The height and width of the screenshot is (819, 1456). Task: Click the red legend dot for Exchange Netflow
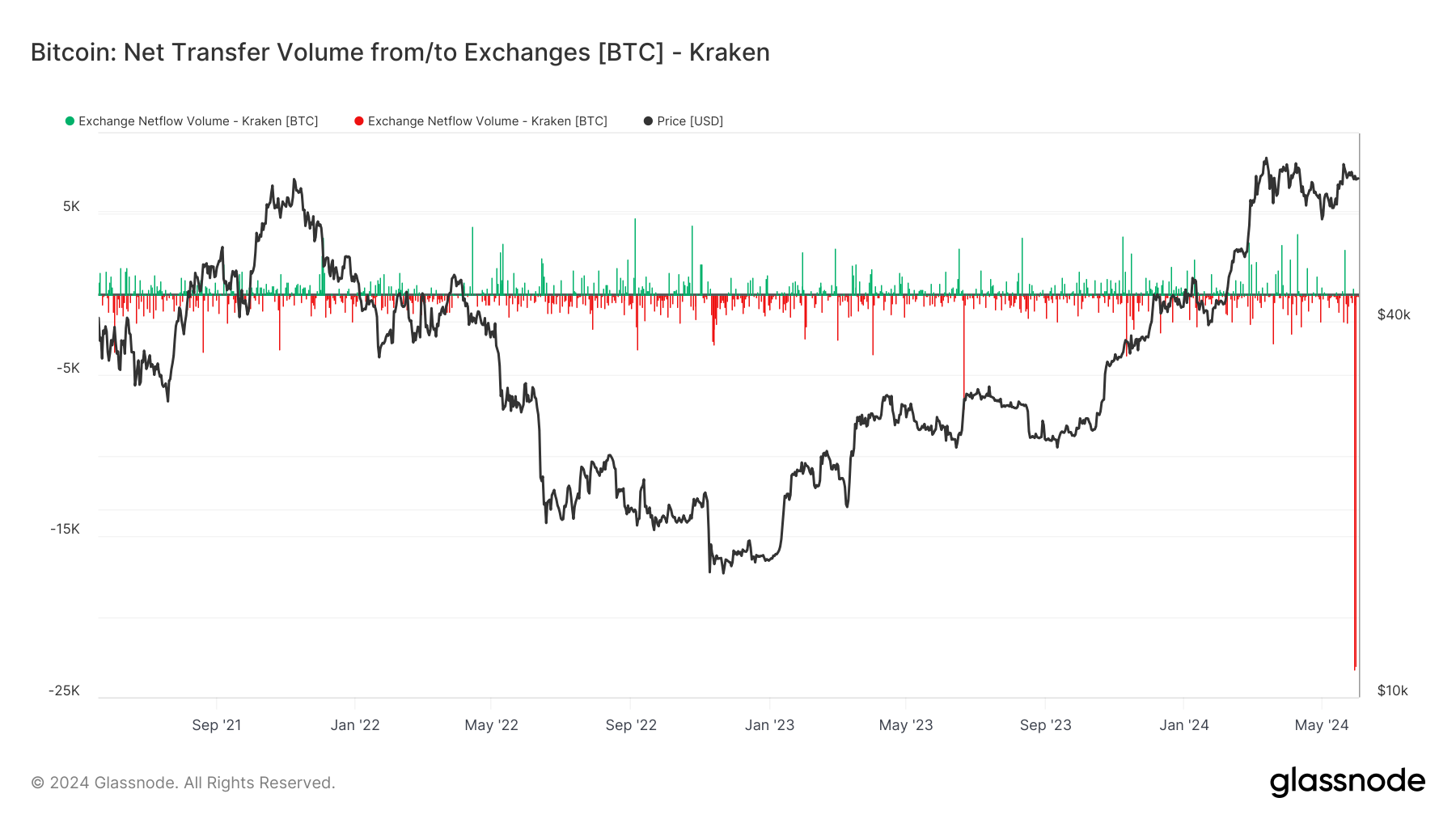pyautogui.click(x=359, y=121)
